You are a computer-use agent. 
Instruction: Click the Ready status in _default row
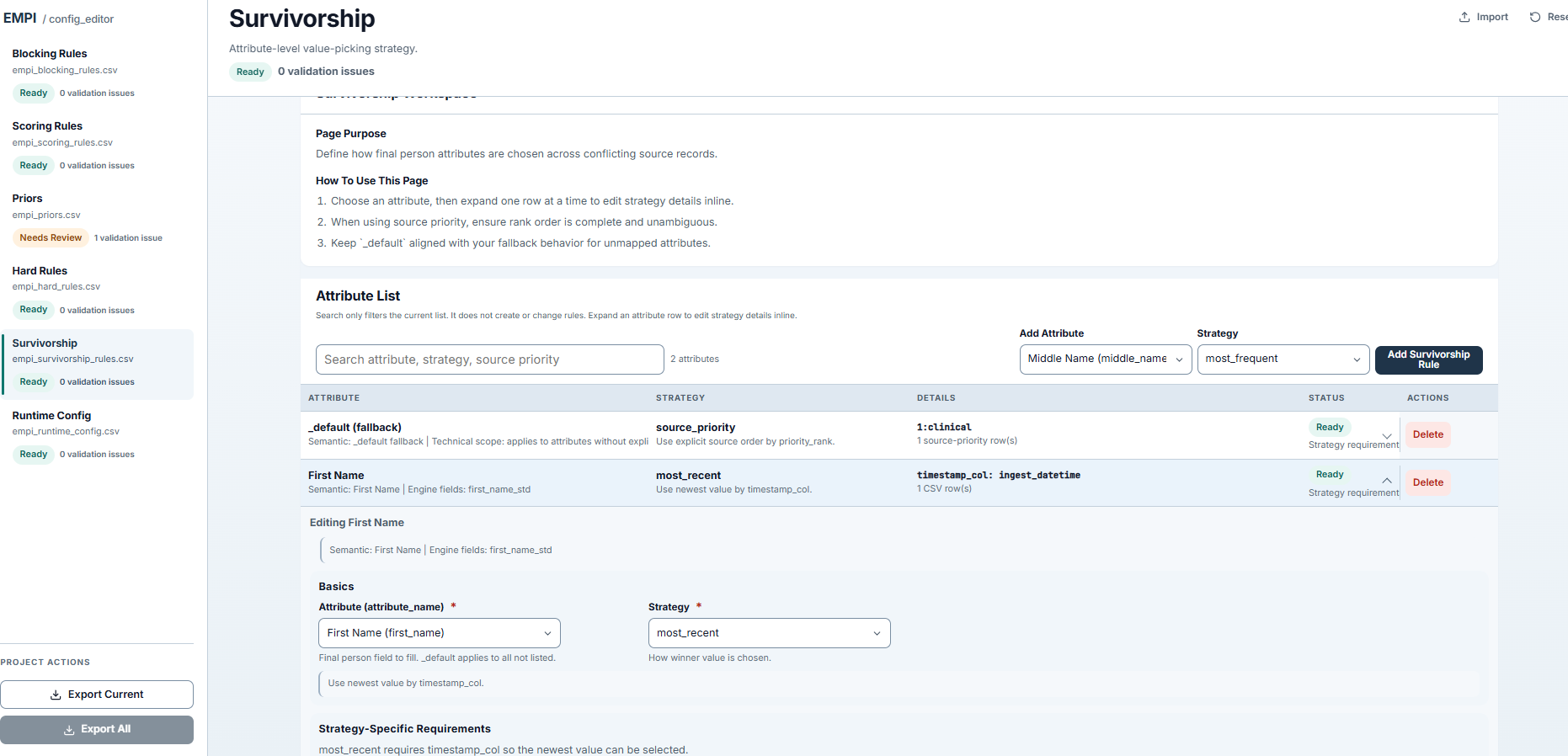point(1330,427)
